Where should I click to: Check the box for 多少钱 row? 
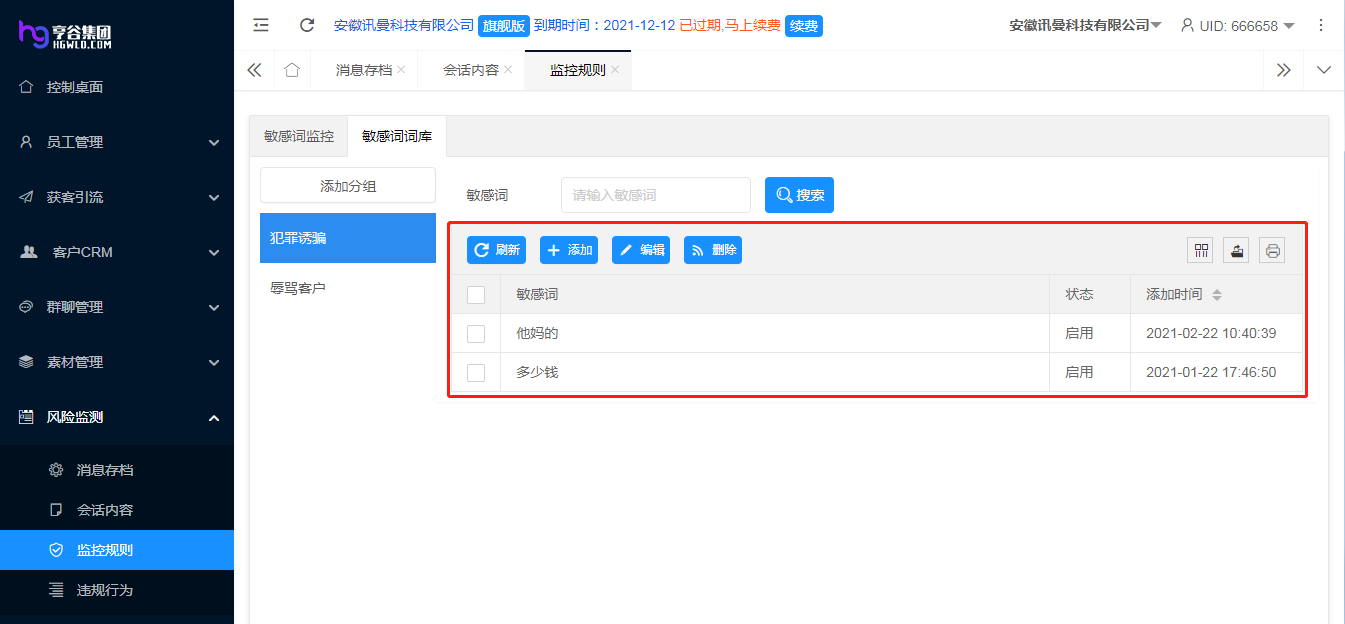pos(476,372)
